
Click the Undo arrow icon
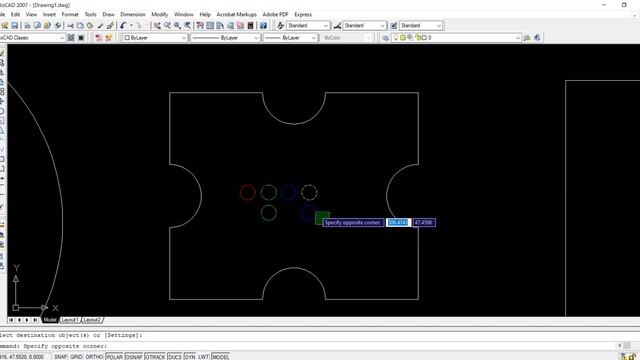pyautogui.click(x=123, y=26)
